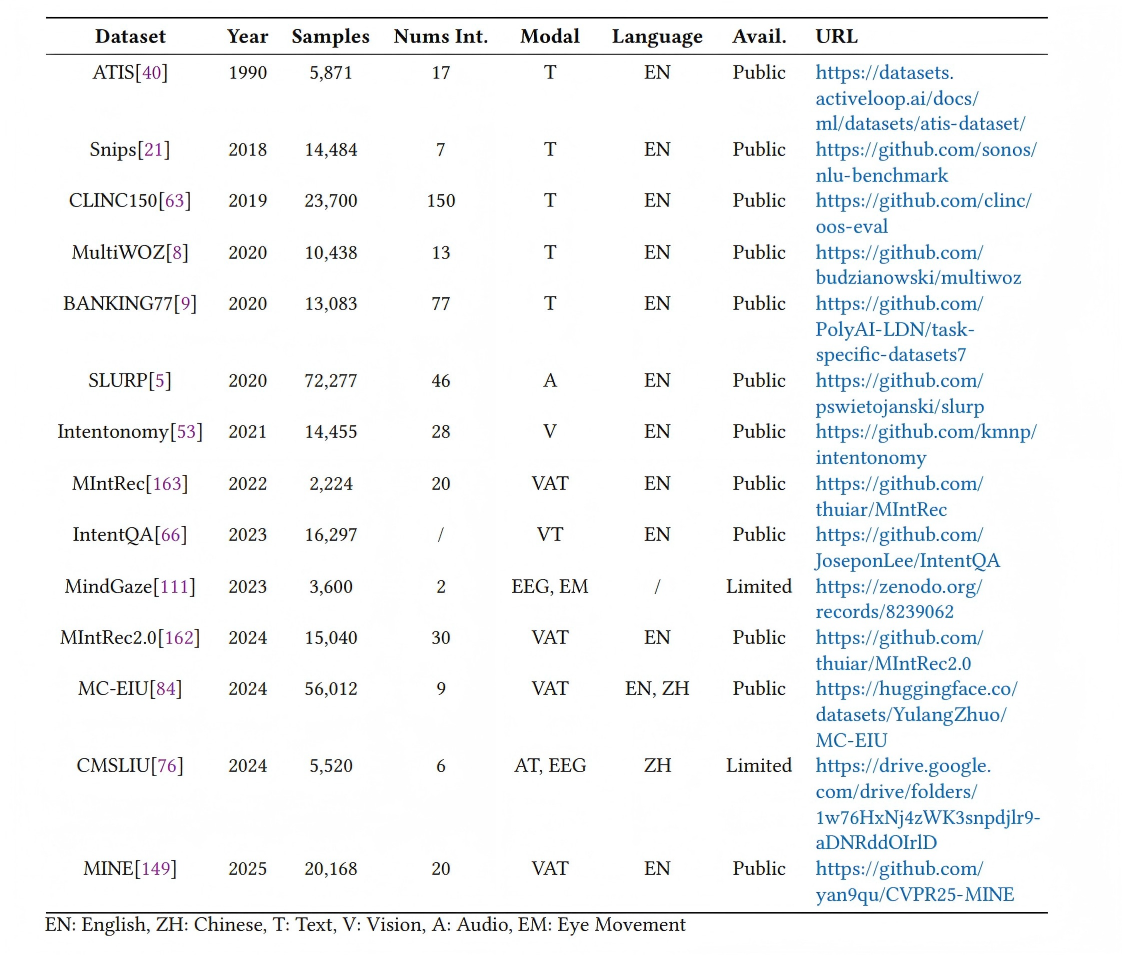Select the intent count 77

pyautogui.click(x=441, y=304)
